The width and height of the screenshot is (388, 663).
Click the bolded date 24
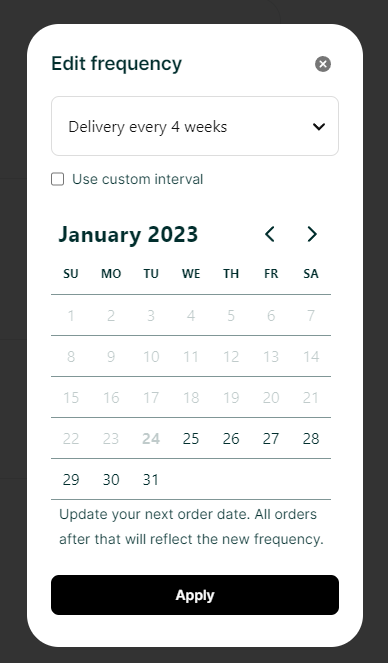click(x=151, y=438)
